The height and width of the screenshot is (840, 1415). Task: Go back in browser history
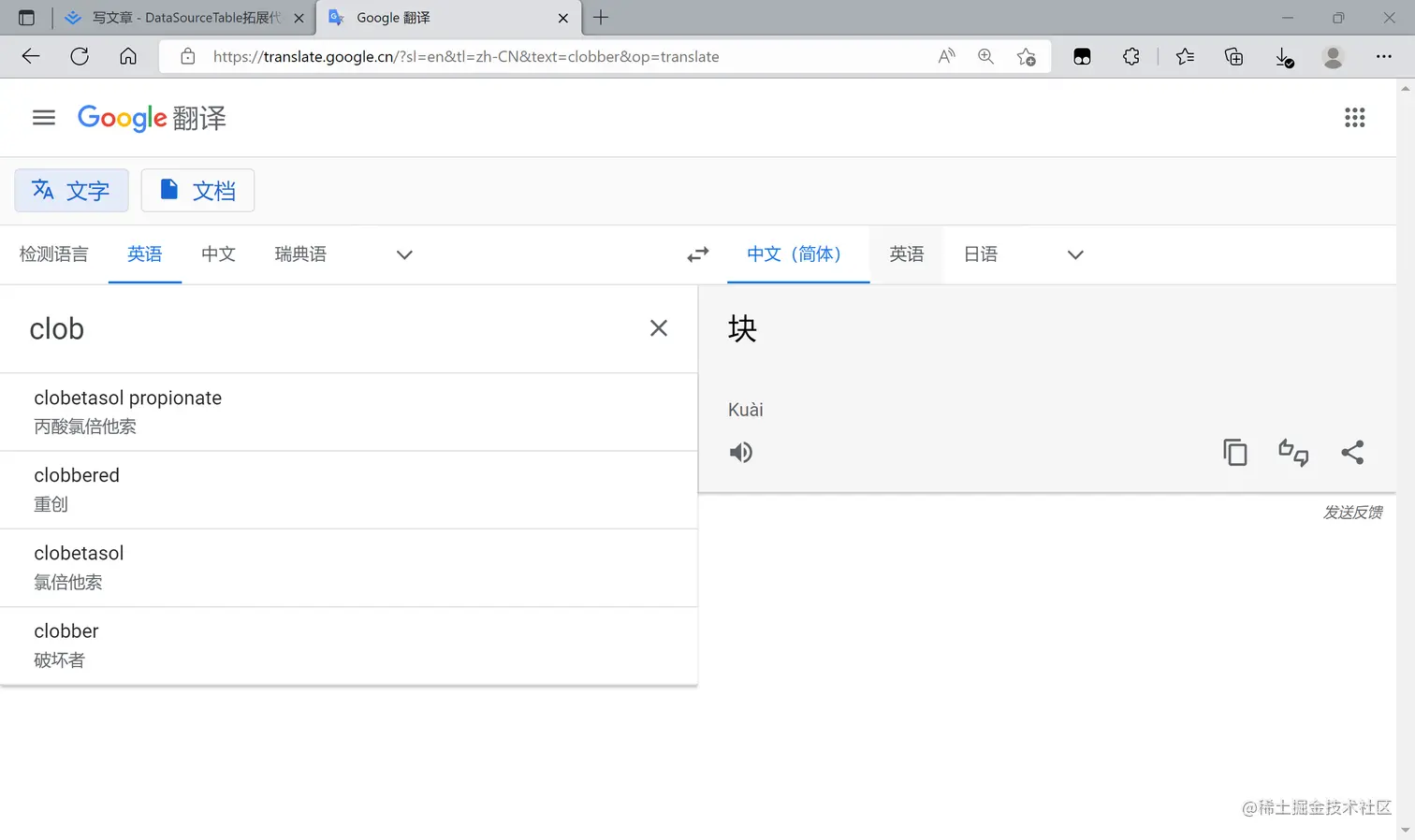coord(31,56)
